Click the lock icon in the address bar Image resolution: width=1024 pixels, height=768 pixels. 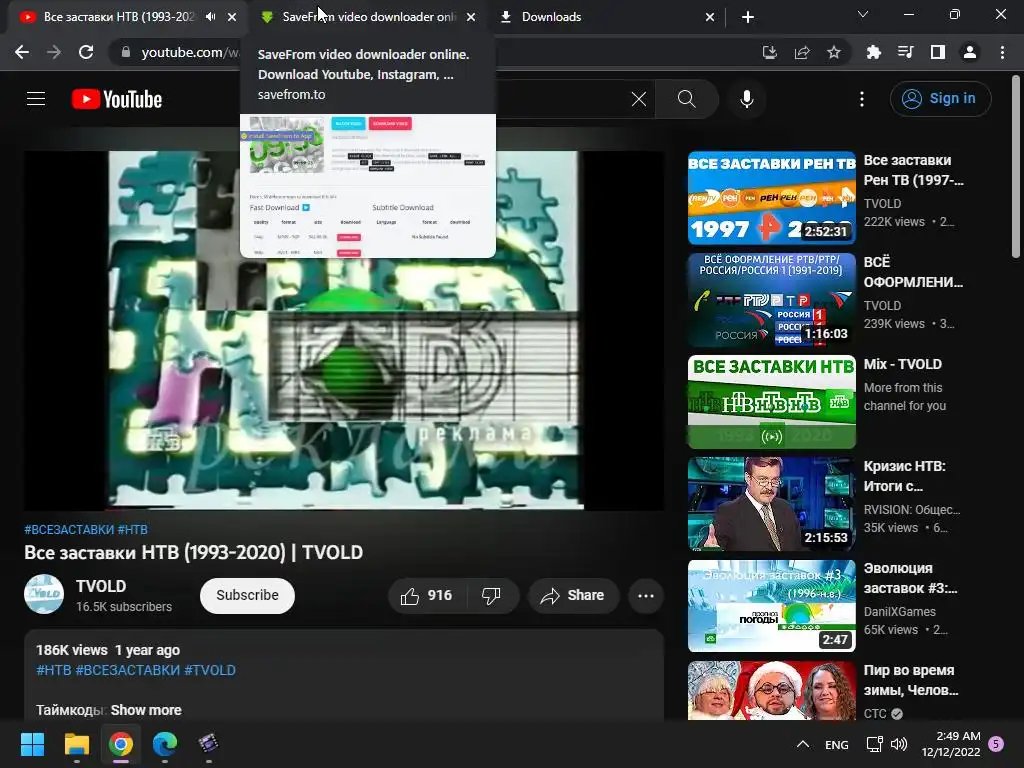click(x=125, y=52)
